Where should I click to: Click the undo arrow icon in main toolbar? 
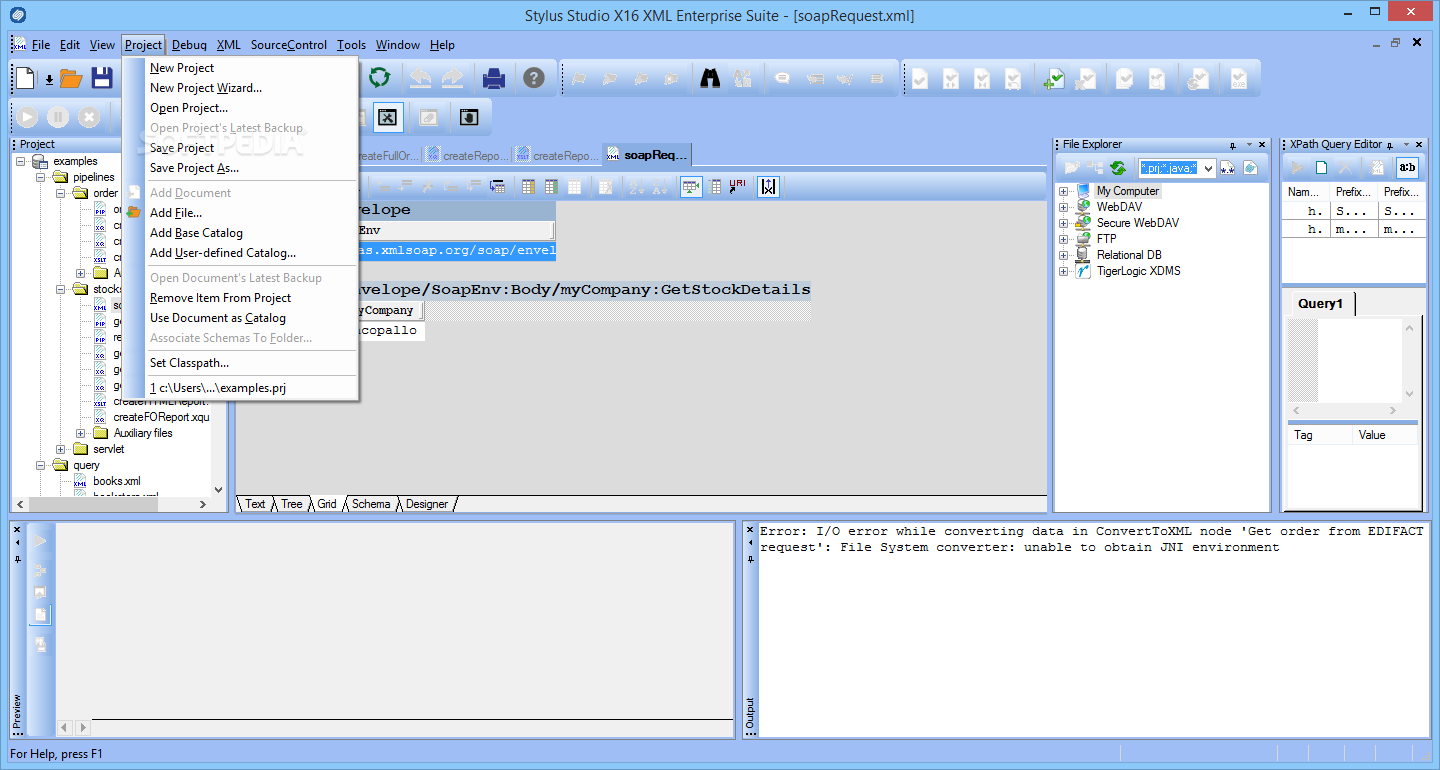point(421,78)
